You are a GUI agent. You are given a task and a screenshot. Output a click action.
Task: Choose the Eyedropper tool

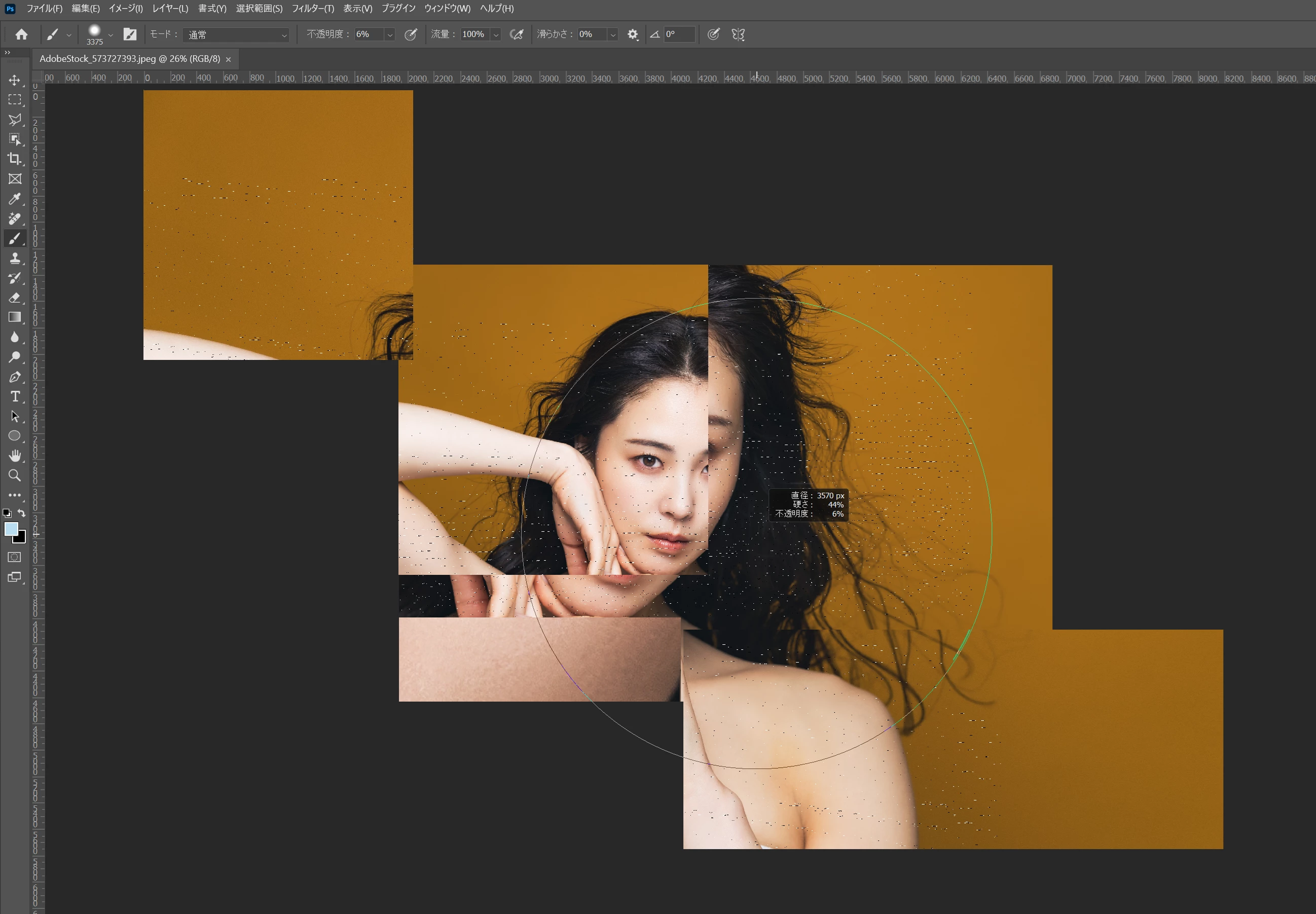(15, 199)
